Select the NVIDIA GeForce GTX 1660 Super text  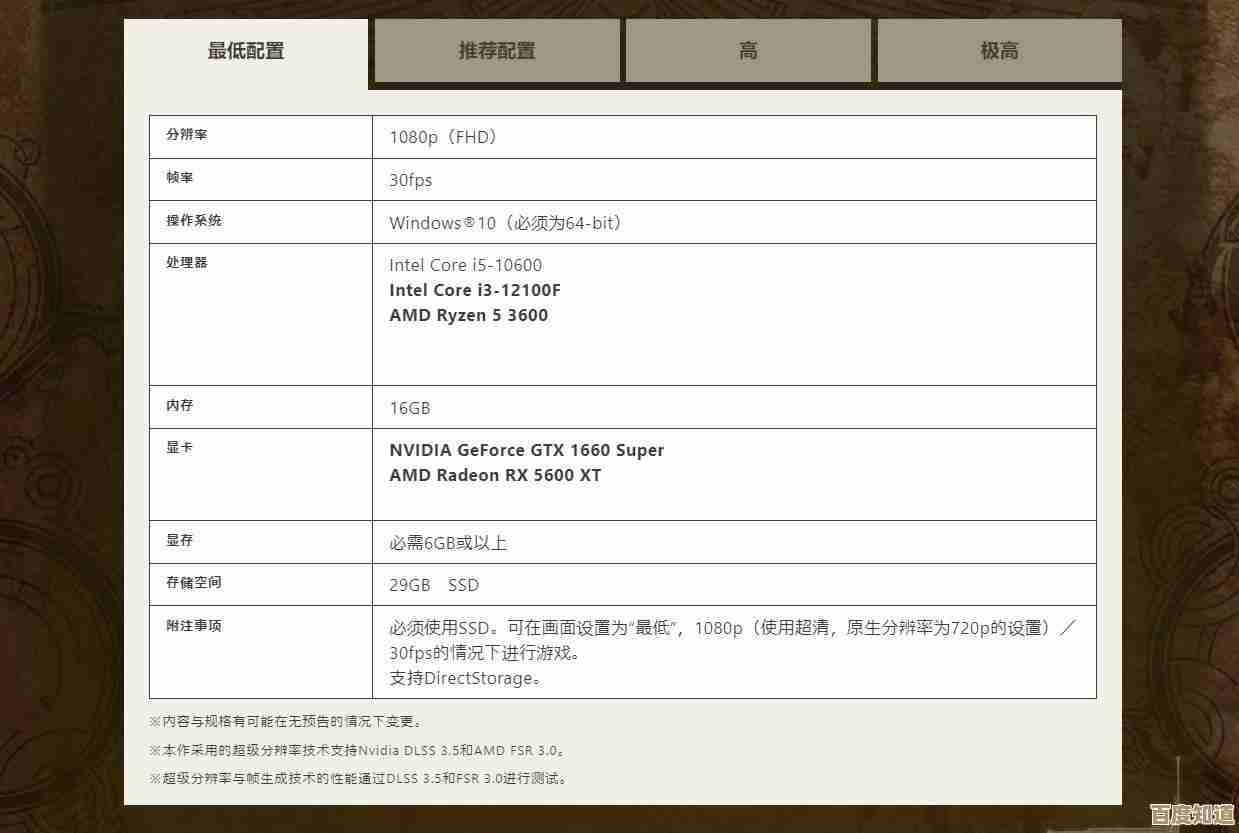pos(527,450)
